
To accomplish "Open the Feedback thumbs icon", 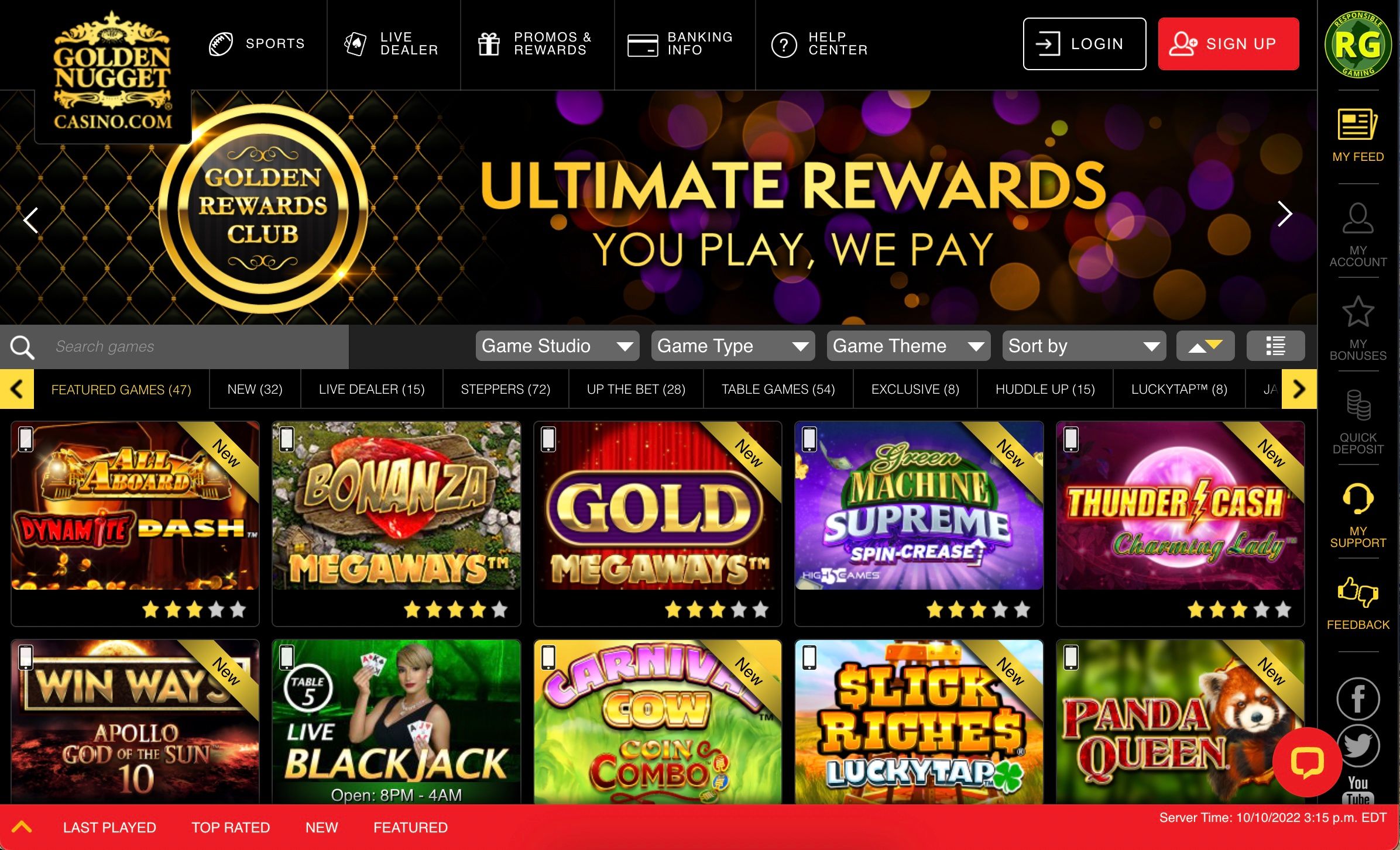I will [1358, 592].
